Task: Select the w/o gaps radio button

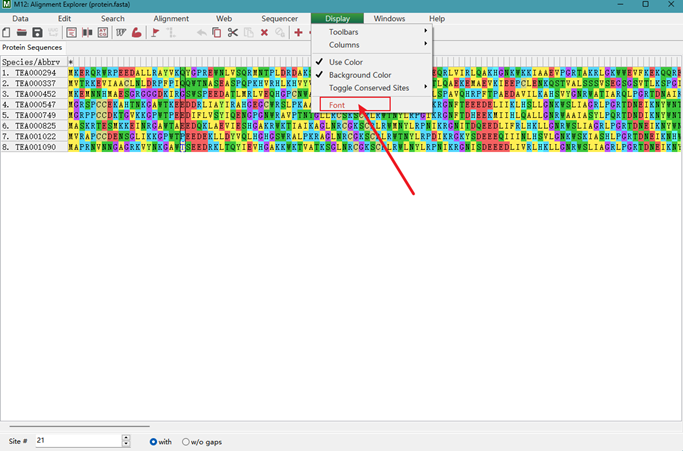Action: 186,442
